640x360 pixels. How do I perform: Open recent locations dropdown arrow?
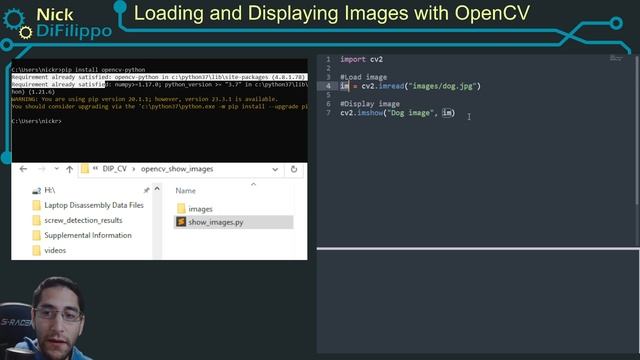pyautogui.click(x=56, y=169)
